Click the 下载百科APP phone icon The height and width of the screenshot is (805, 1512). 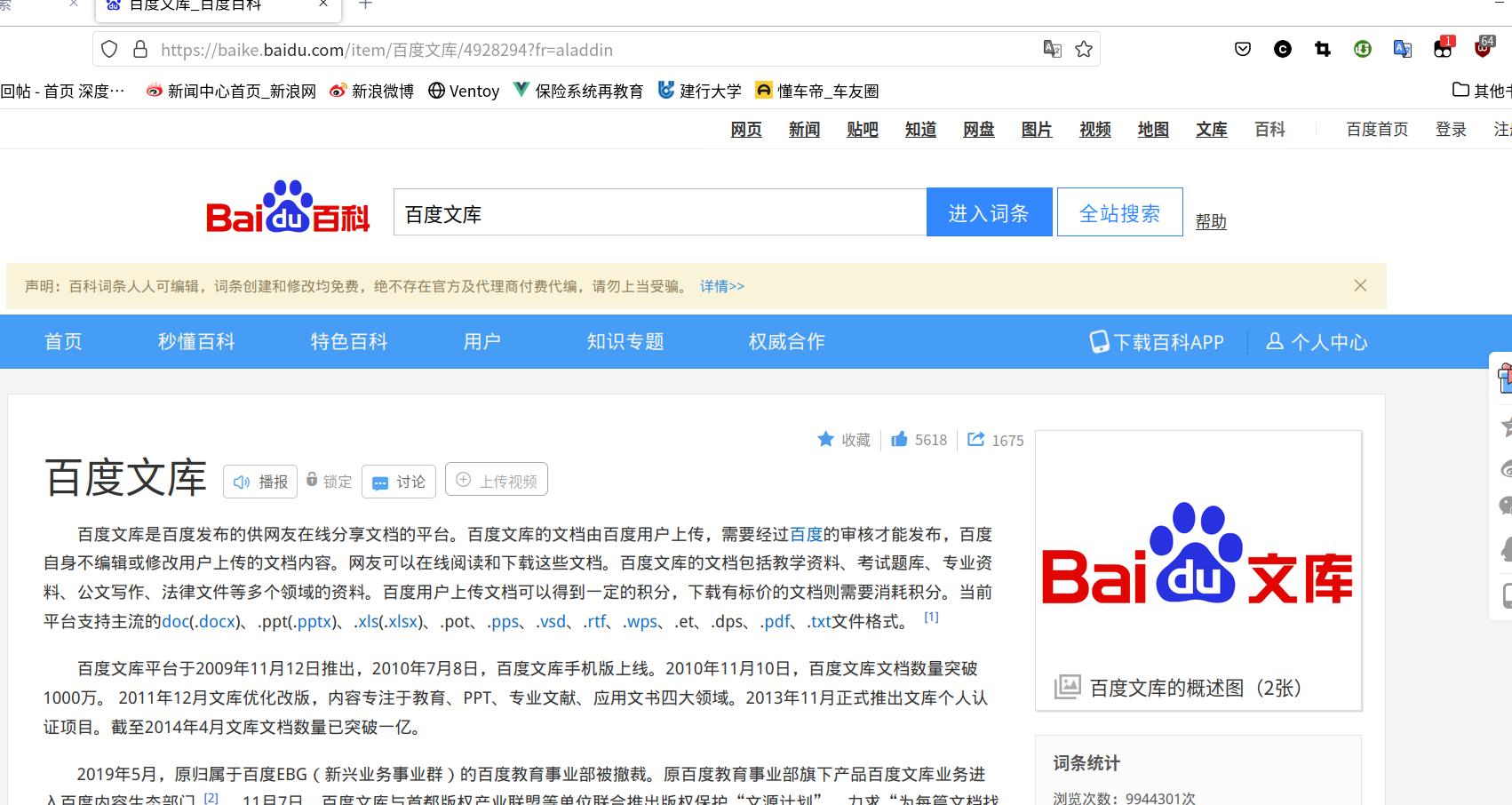pos(1099,341)
